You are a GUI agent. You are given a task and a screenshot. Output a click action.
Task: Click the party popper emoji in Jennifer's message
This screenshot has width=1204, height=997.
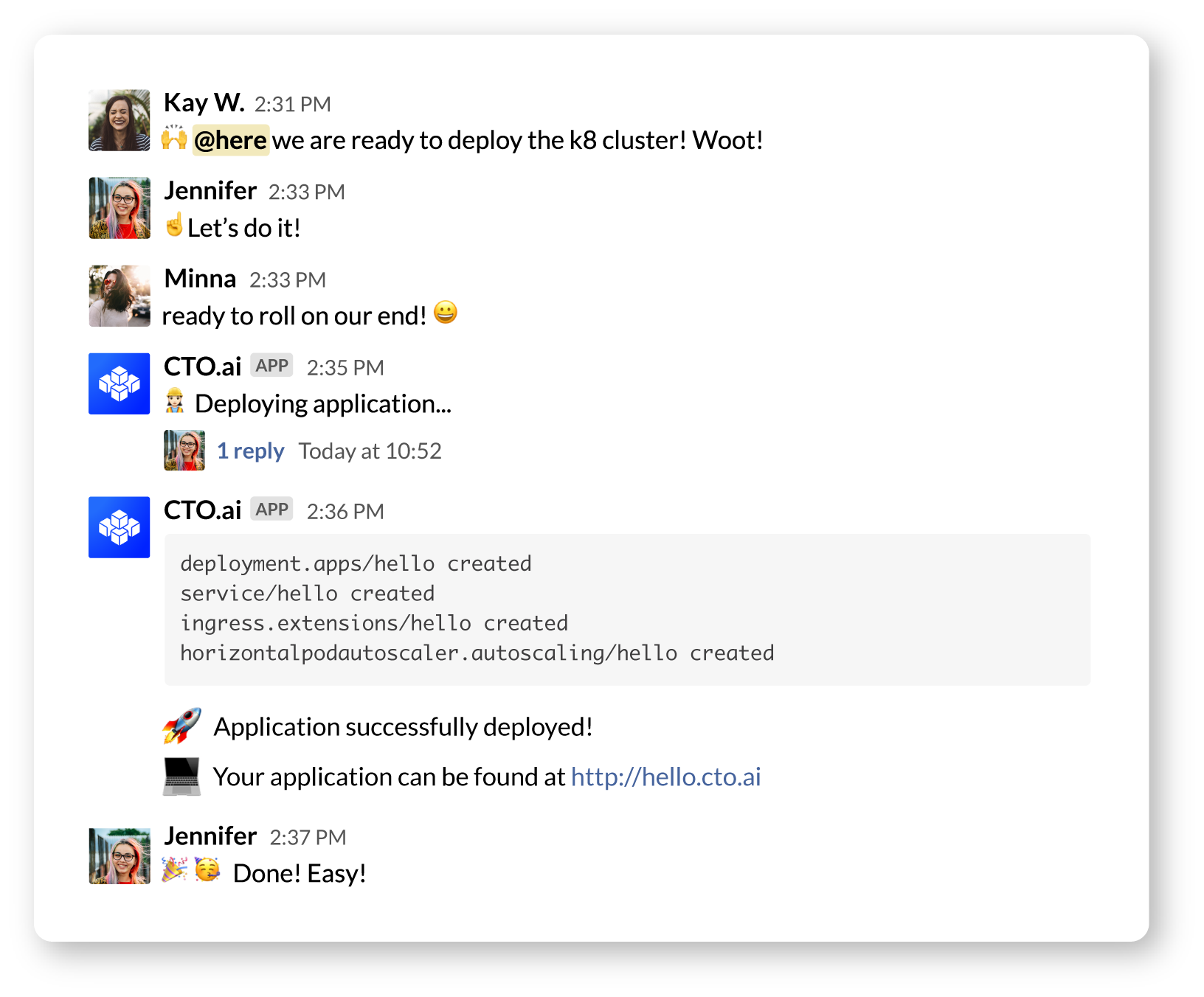pos(175,869)
